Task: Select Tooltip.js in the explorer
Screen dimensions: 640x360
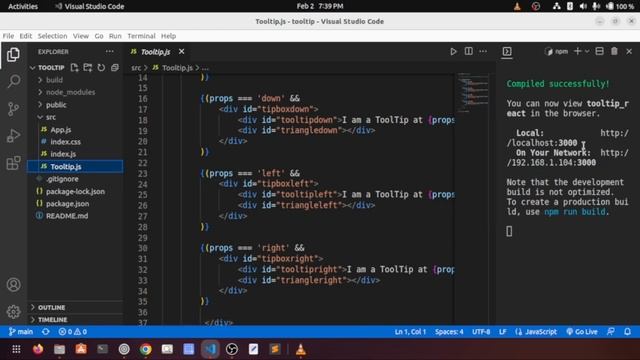Action: pyautogui.click(x=76, y=167)
